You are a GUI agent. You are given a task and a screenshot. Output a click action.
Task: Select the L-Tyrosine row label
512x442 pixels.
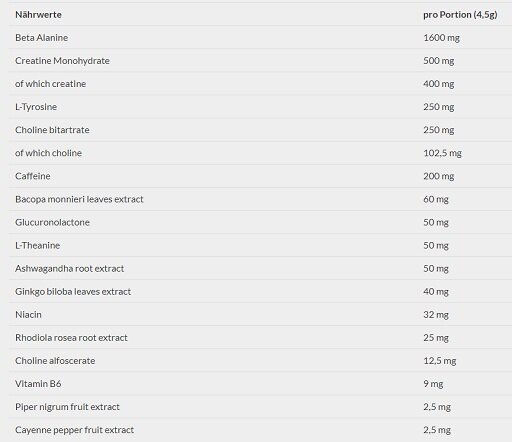pos(36,107)
